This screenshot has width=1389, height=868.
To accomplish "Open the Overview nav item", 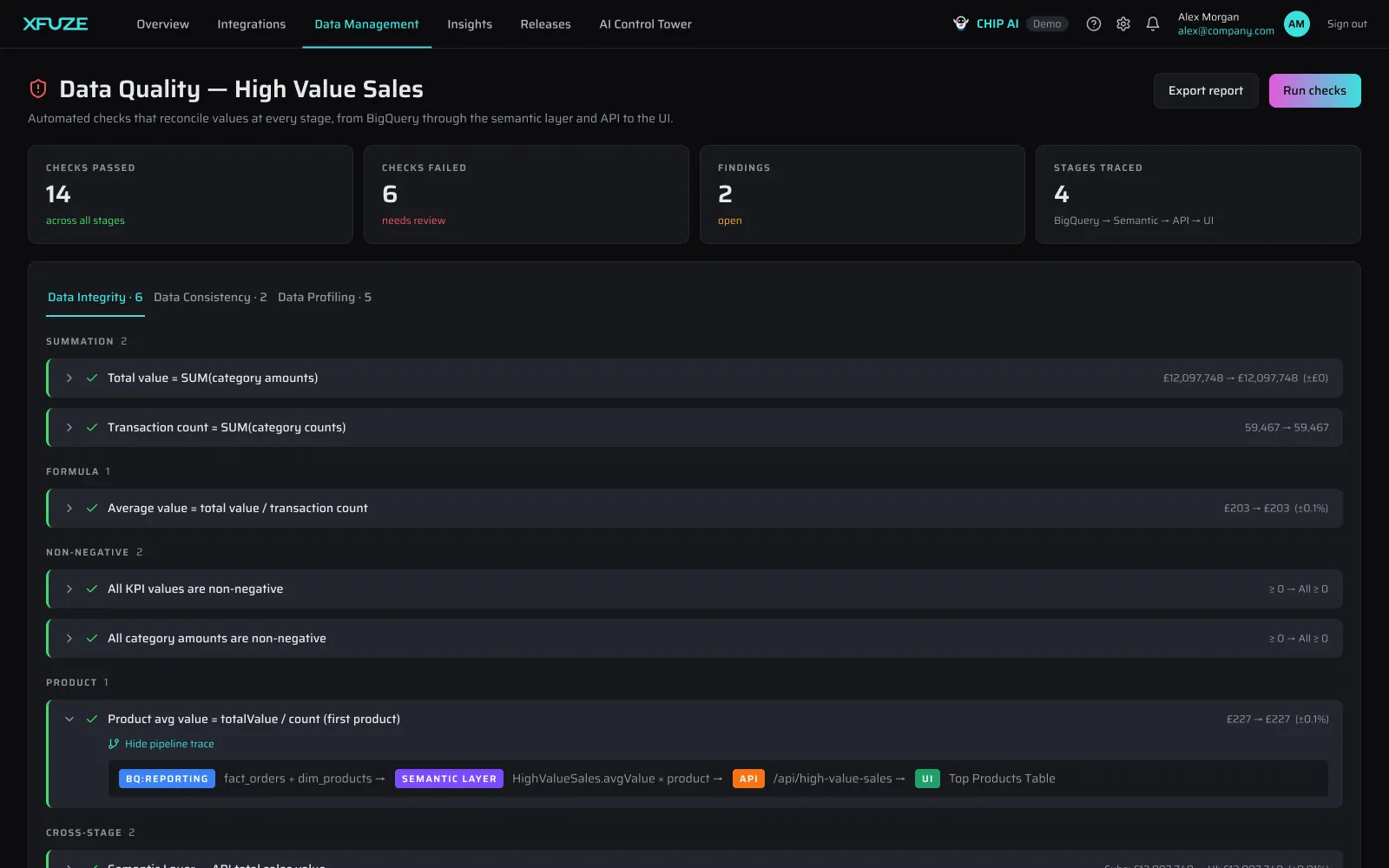I will (162, 24).
